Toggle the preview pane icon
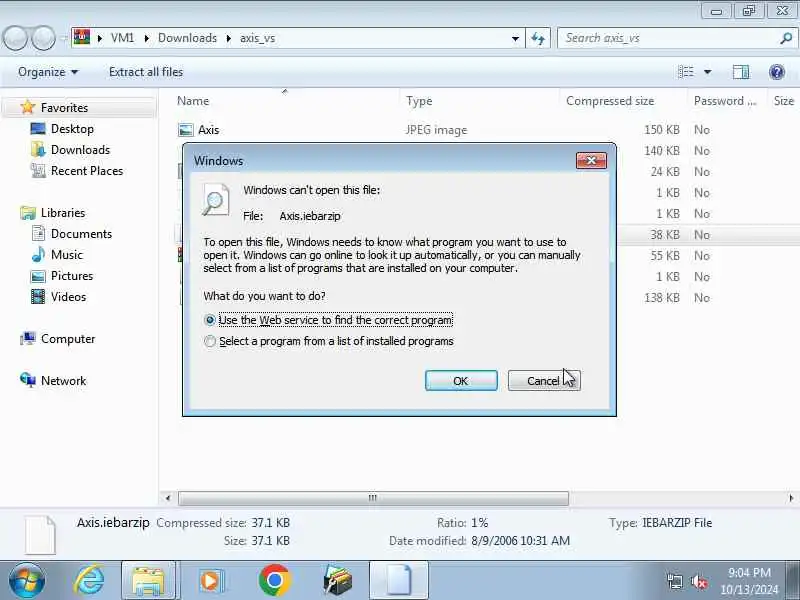The image size is (800, 600). 741,72
